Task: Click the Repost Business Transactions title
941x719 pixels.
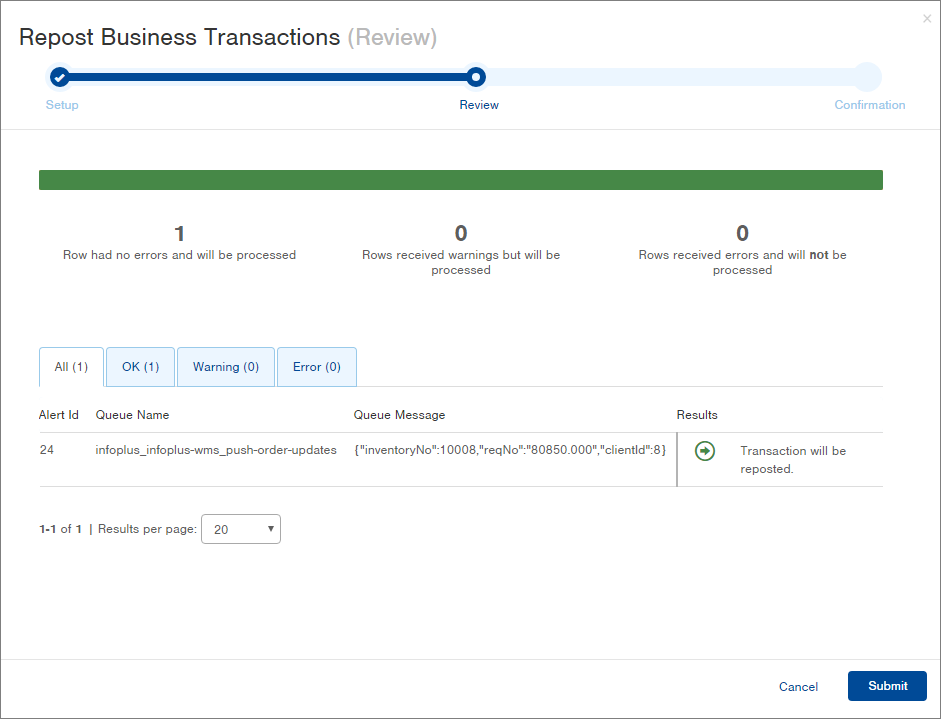Action: coord(179,37)
